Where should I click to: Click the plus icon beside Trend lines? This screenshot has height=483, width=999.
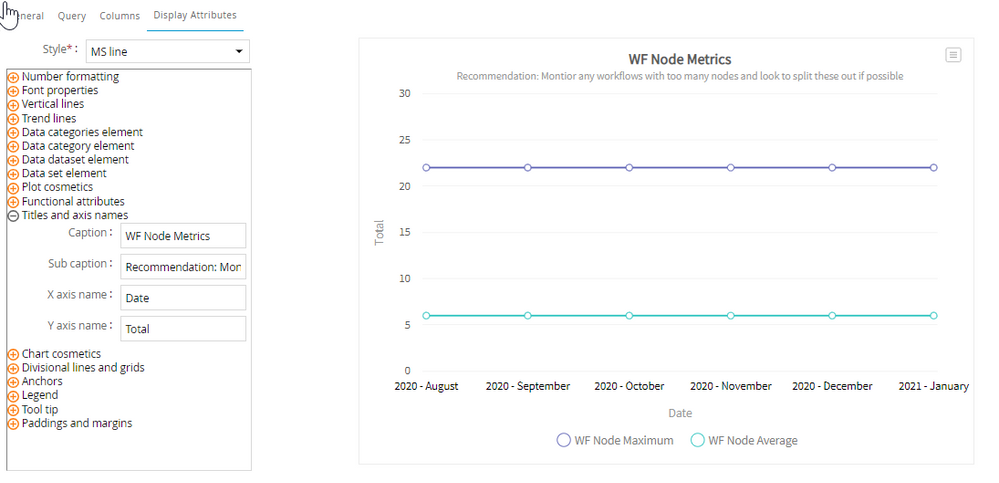point(14,119)
